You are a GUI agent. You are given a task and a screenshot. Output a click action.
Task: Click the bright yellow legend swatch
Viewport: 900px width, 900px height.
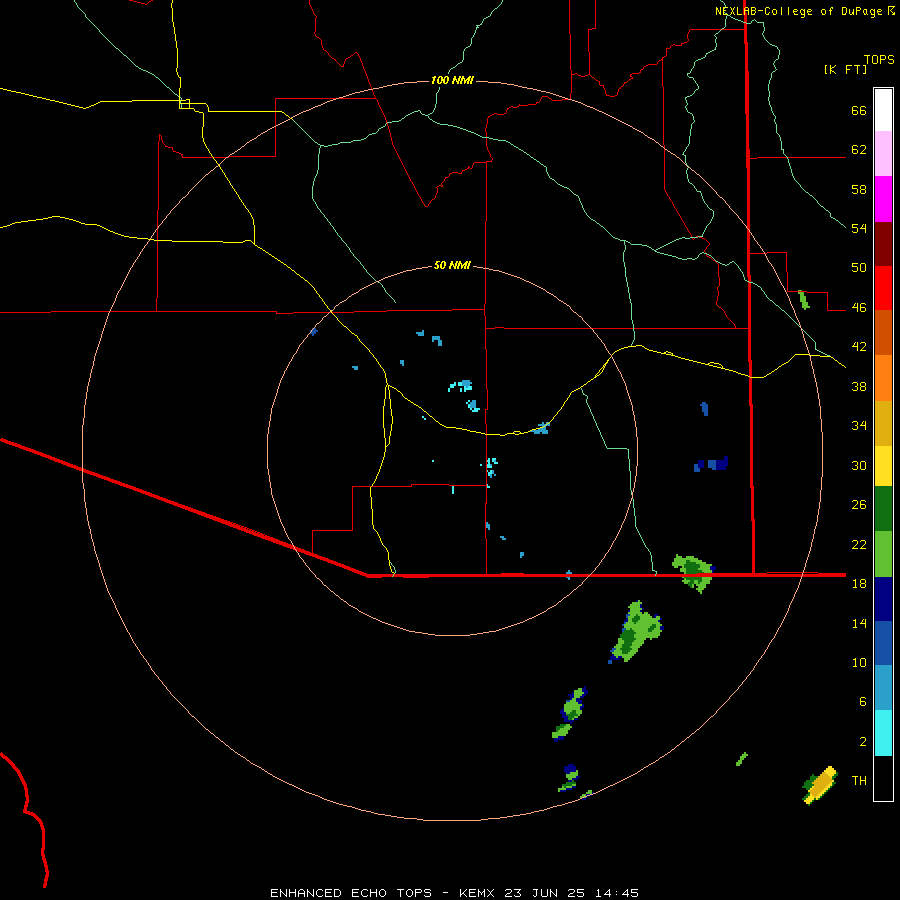pos(883,465)
